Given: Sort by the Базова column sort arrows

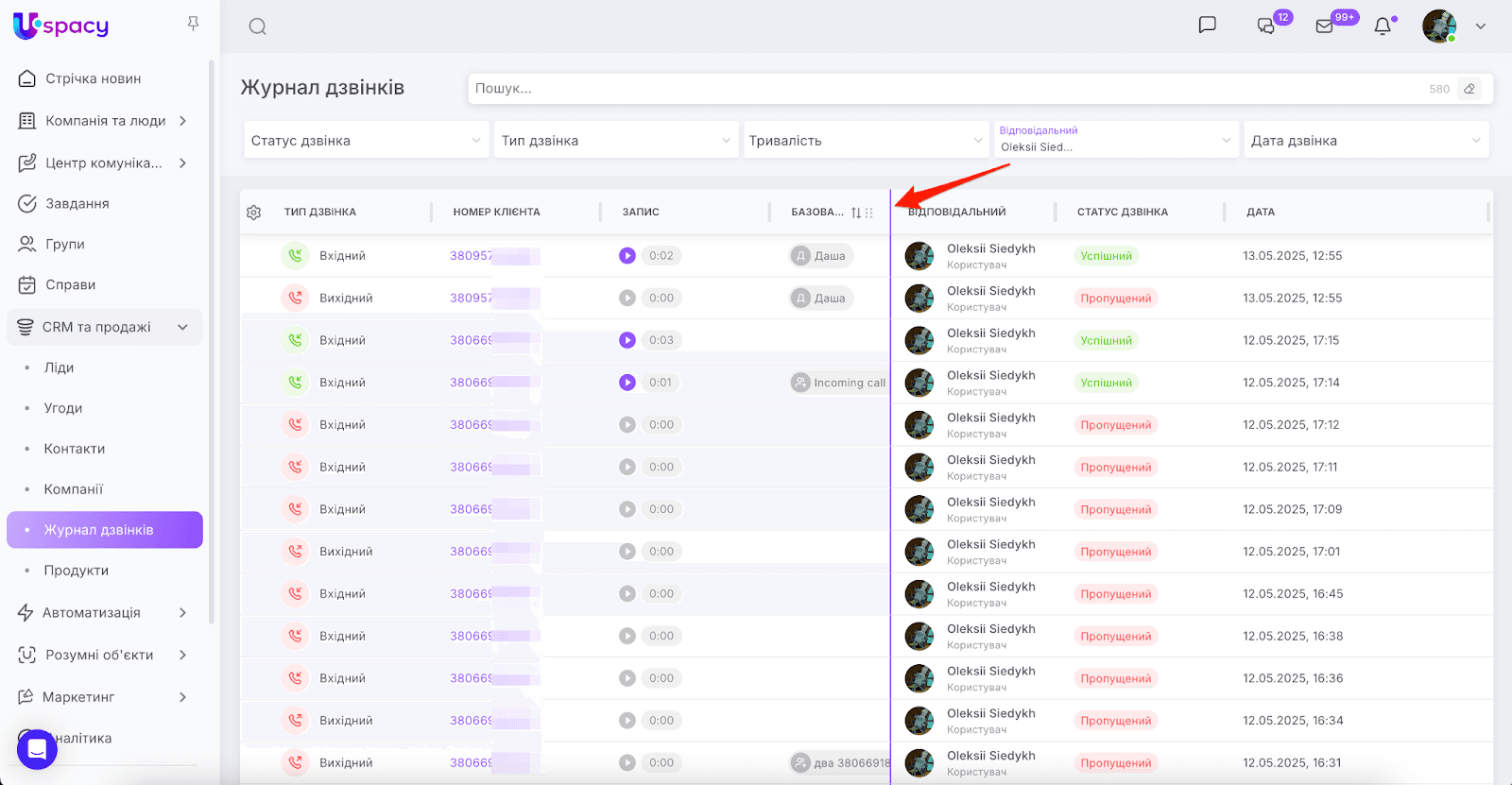Looking at the screenshot, I should 855,213.
